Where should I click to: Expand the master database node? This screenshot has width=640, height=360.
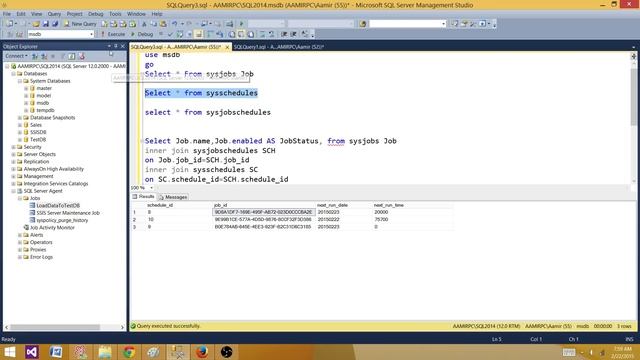[26, 89]
